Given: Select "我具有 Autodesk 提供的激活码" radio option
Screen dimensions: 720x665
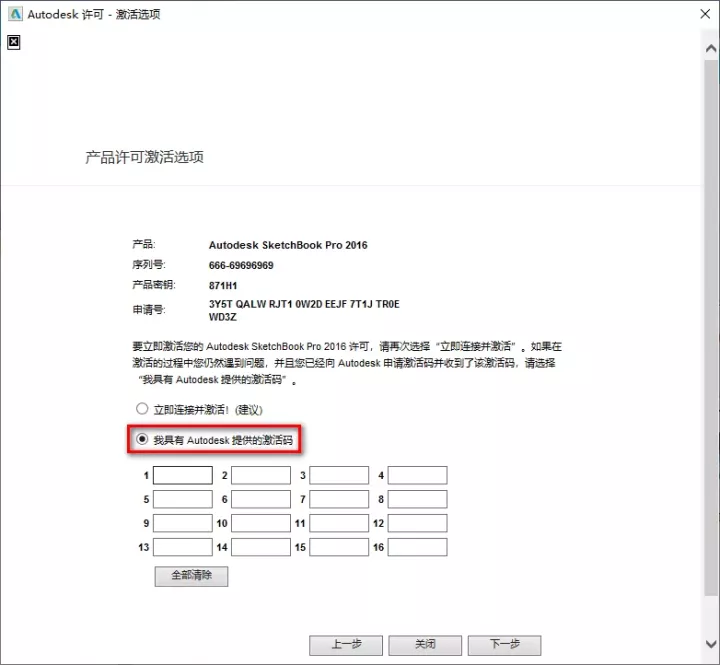Looking at the screenshot, I should [142, 439].
